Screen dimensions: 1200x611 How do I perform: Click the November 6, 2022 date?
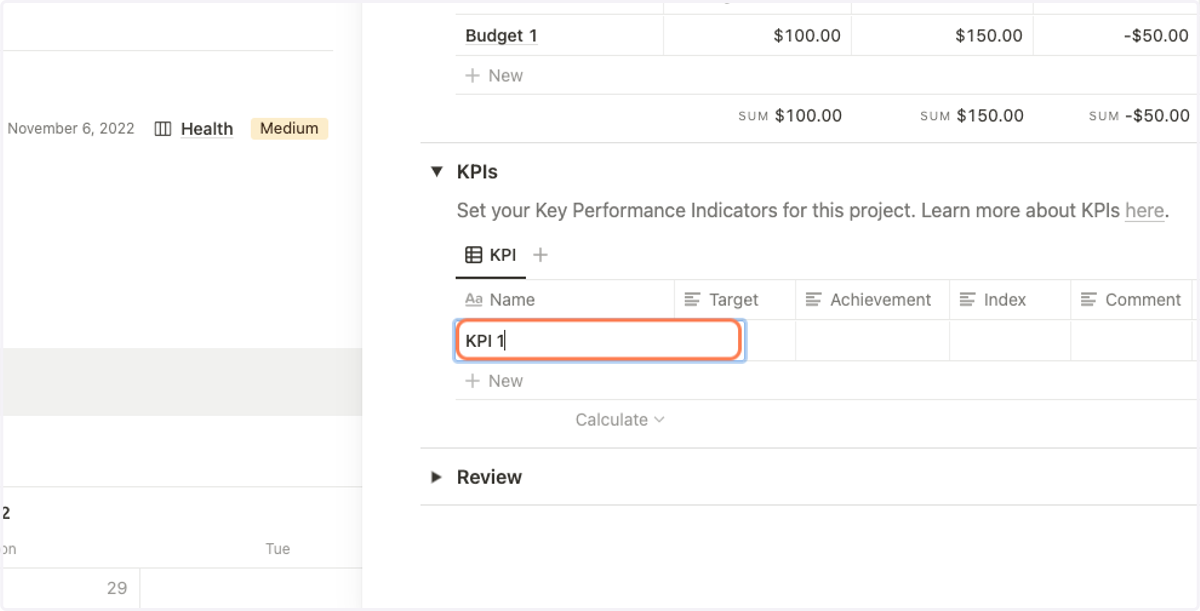click(71, 128)
